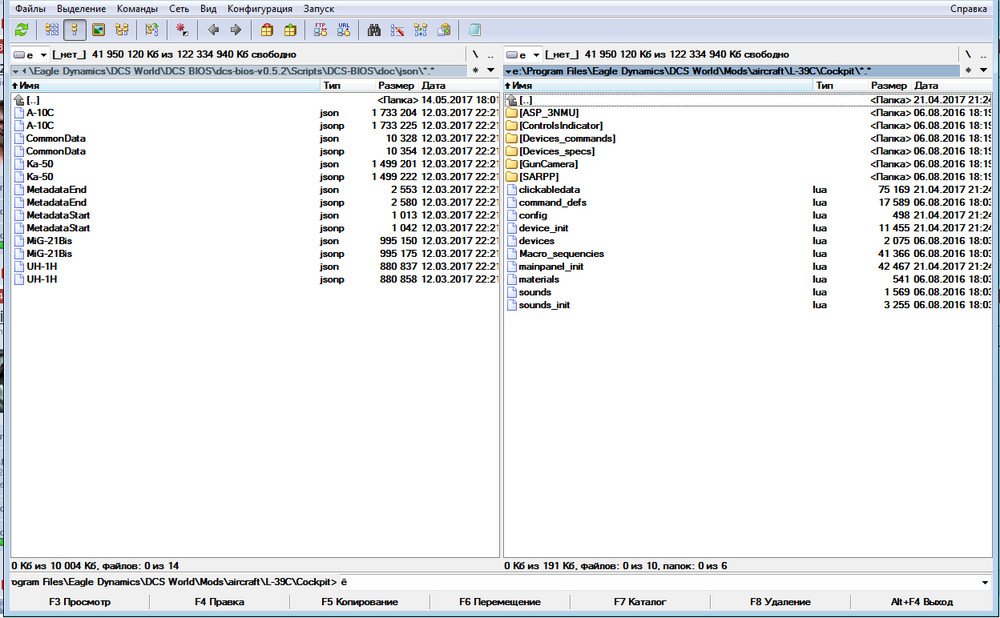The image size is (1000, 618).
Task: Open the Сеть menu
Action: click(x=179, y=9)
